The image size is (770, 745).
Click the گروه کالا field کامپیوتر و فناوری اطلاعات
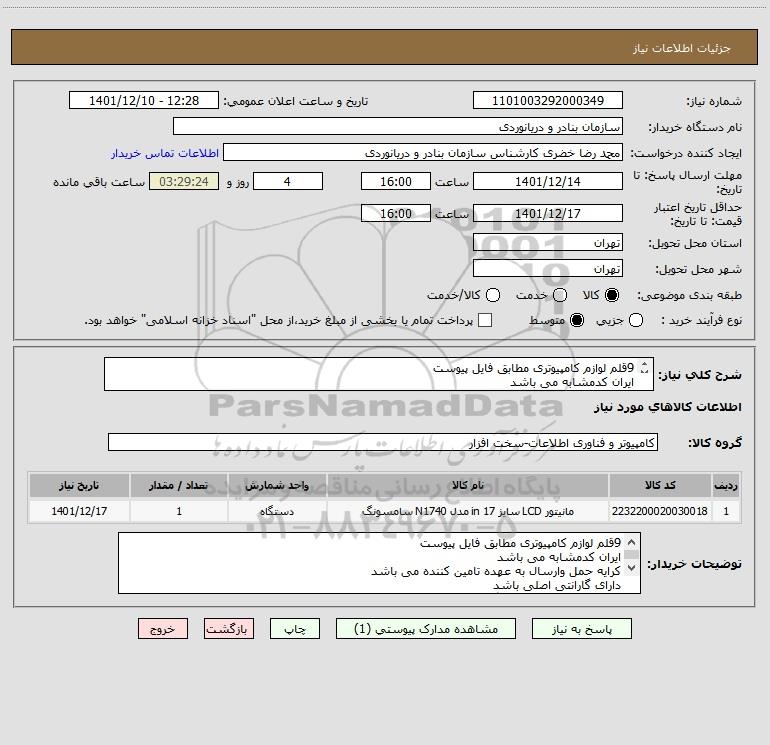click(383, 442)
